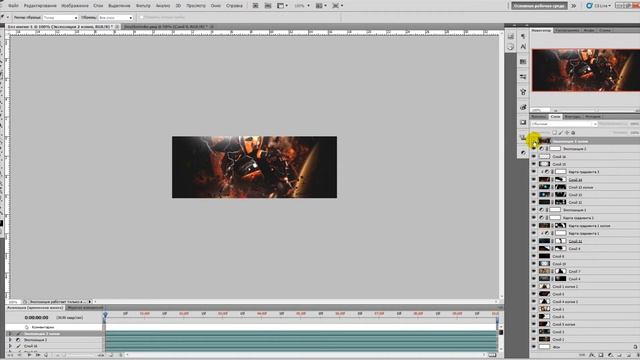Convert to frame animation icon at timeline corner
Viewport: 640px width, 360px height.
click(493, 355)
